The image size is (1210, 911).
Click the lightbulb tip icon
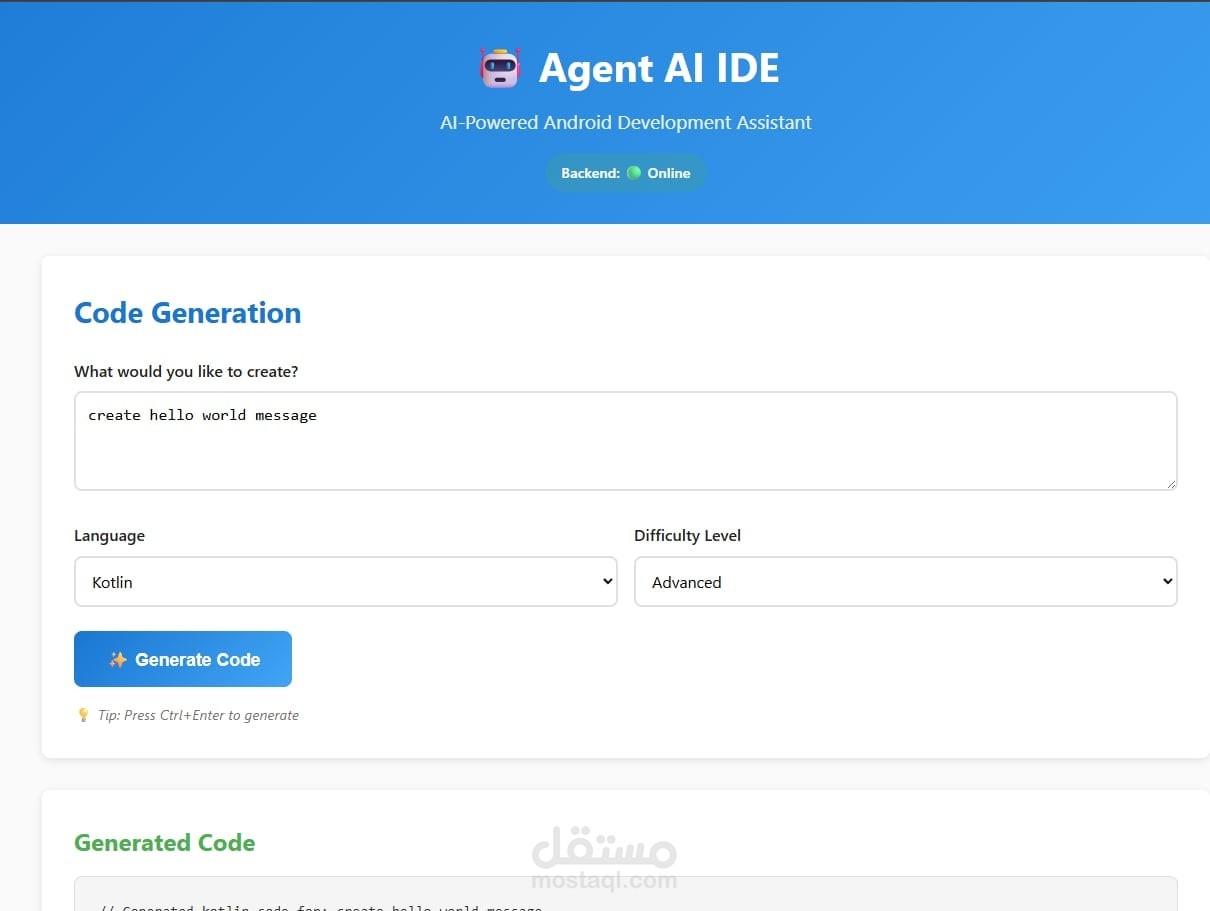tap(83, 714)
